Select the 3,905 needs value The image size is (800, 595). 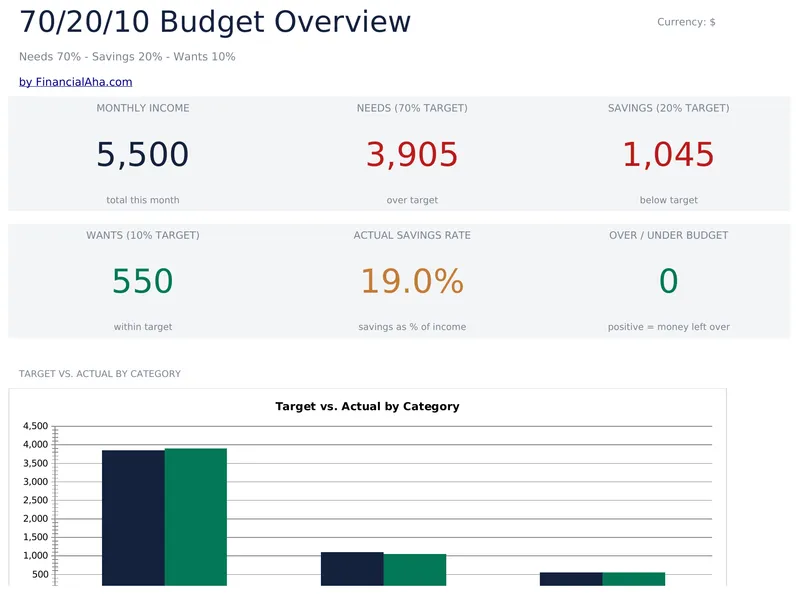tap(412, 154)
